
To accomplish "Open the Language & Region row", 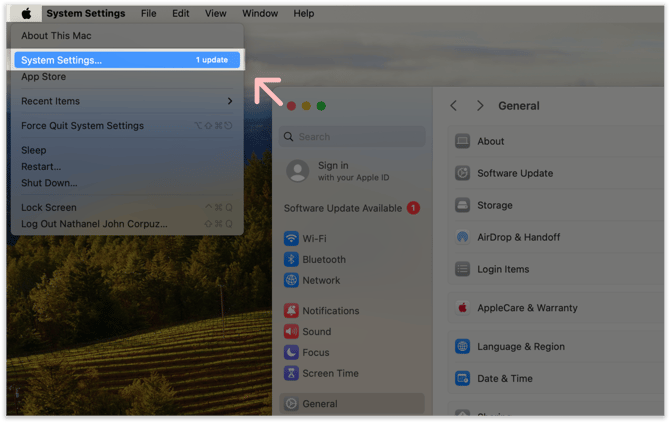I will [x=520, y=347].
